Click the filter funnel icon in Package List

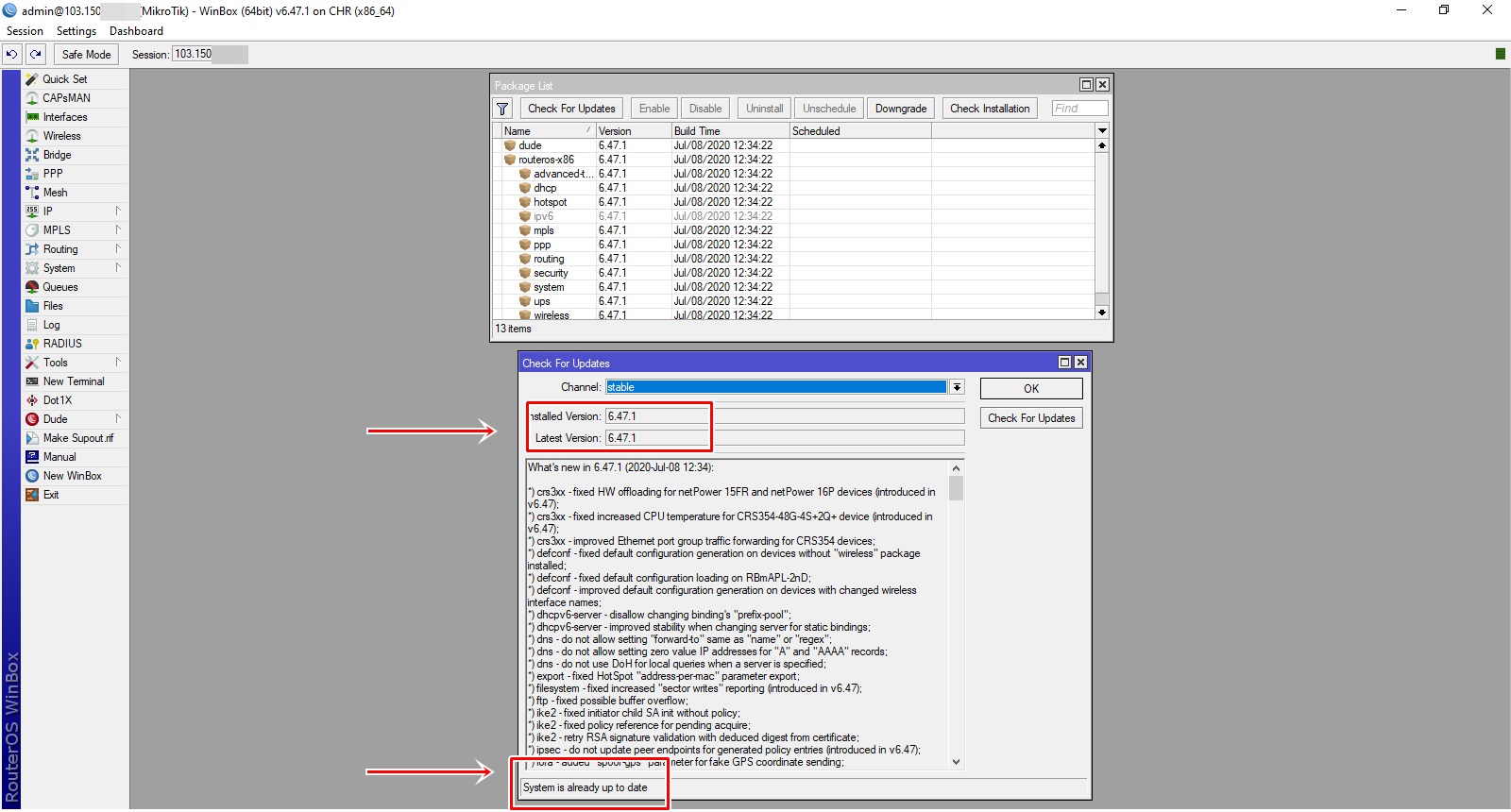pos(502,109)
